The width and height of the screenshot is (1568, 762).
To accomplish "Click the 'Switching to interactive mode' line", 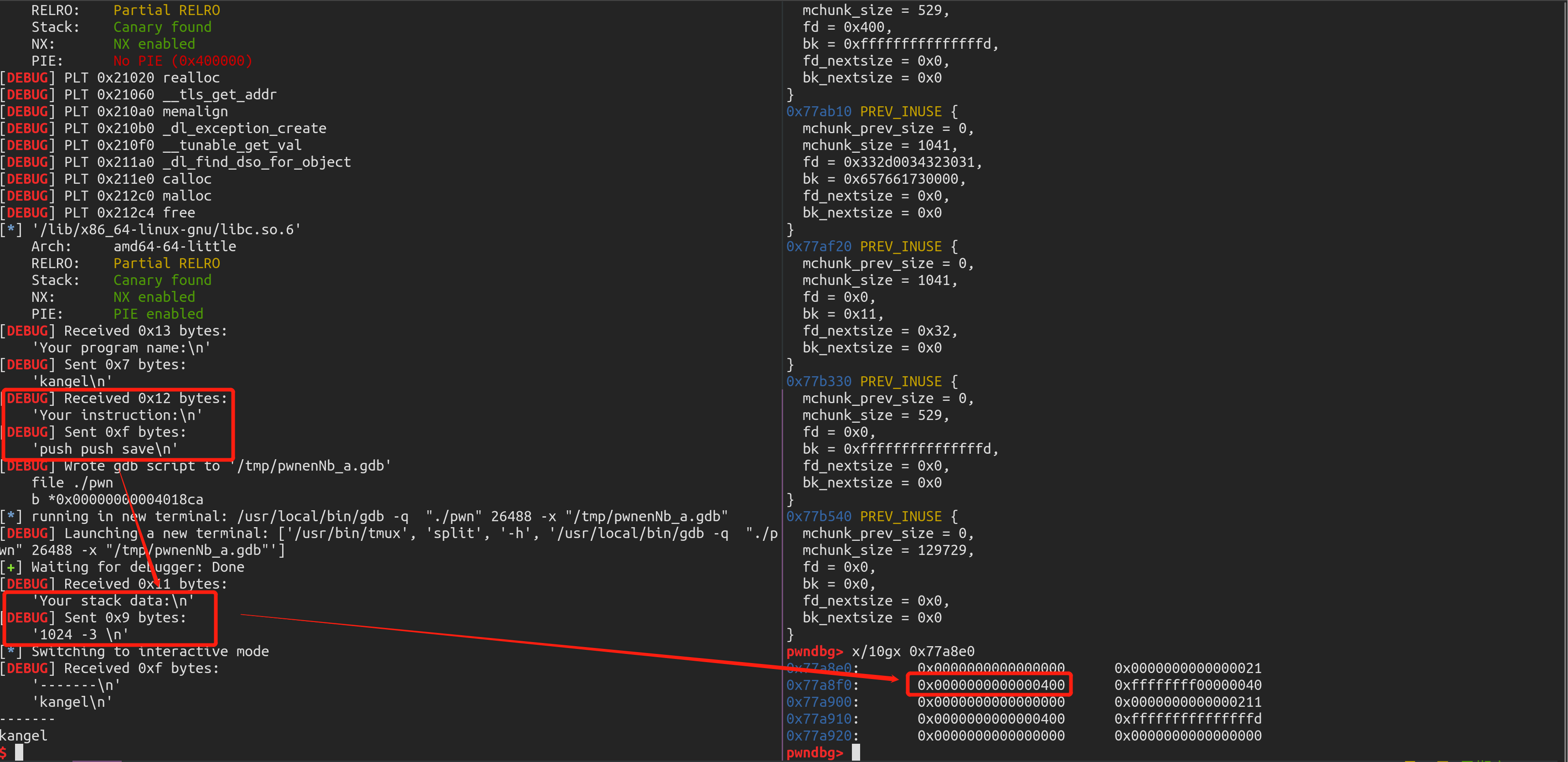I will tap(150, 651).
